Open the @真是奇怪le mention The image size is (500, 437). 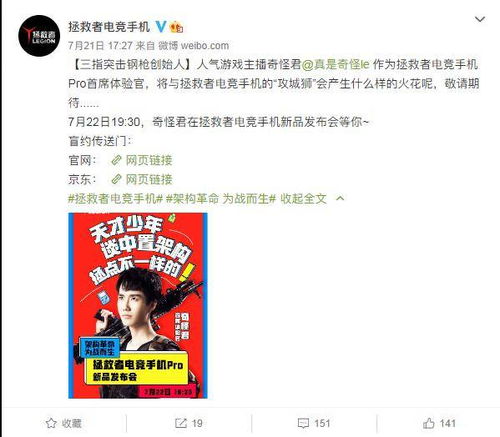[x=335, y=64]
